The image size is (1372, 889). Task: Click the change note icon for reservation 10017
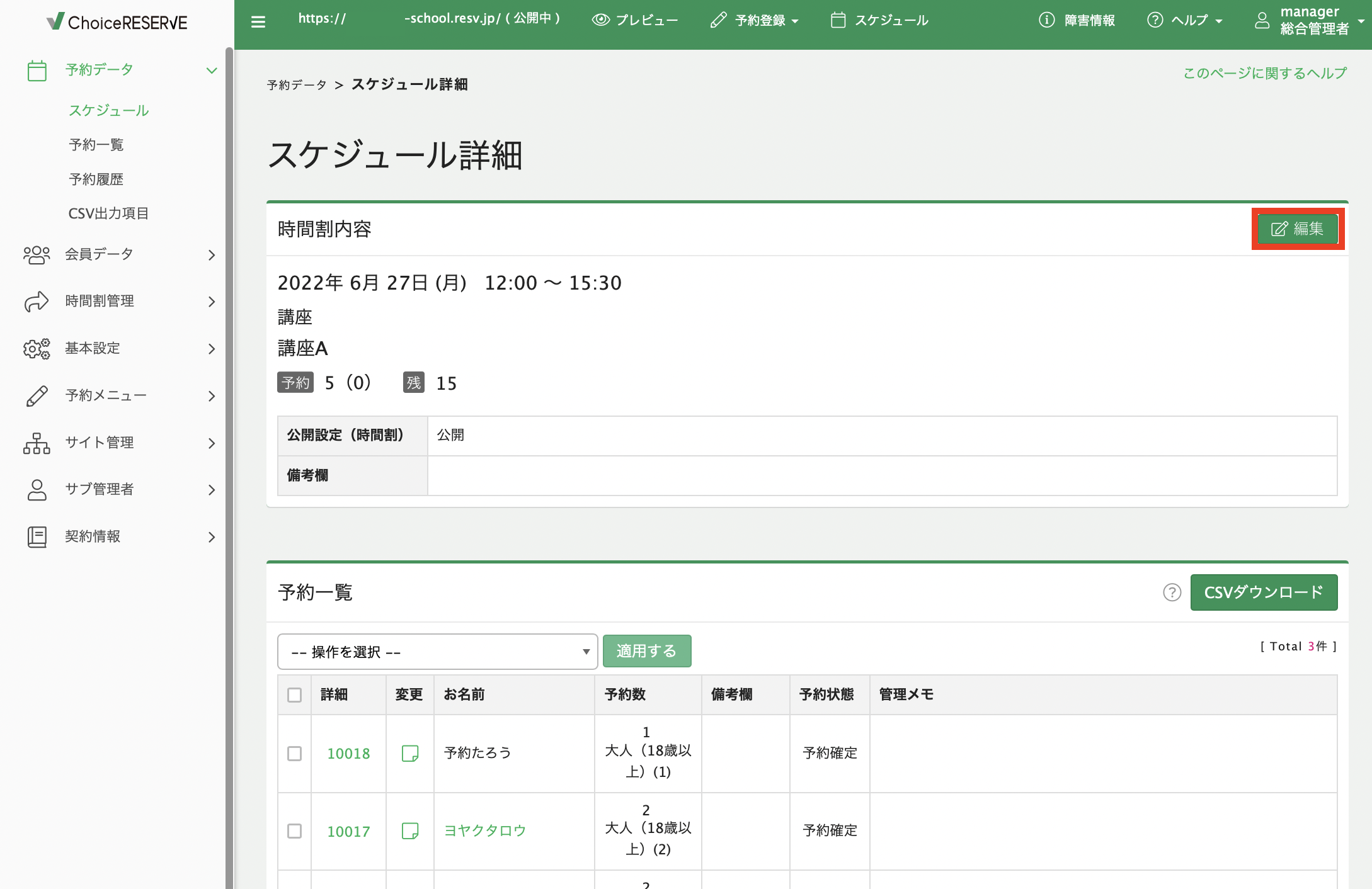(410, 830)
